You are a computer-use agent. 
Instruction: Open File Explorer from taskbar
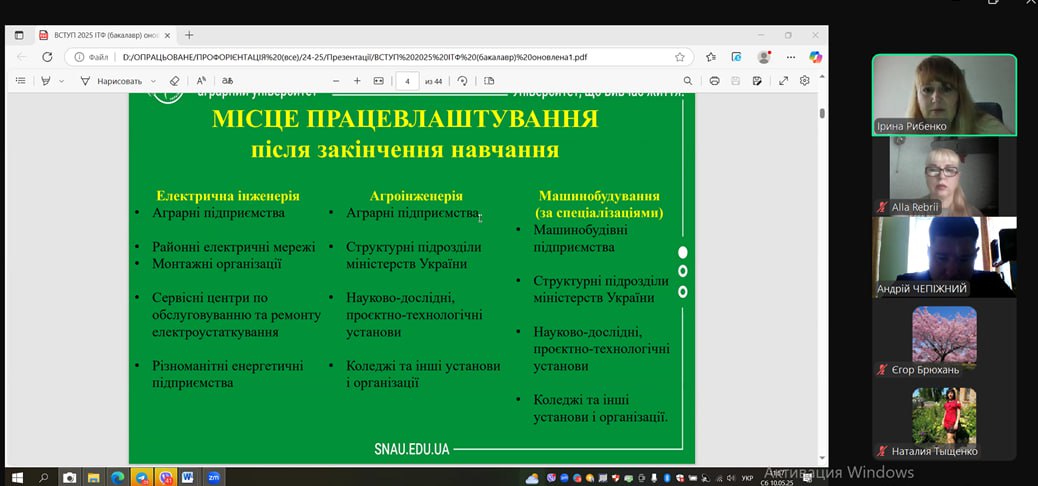point(93,477)
